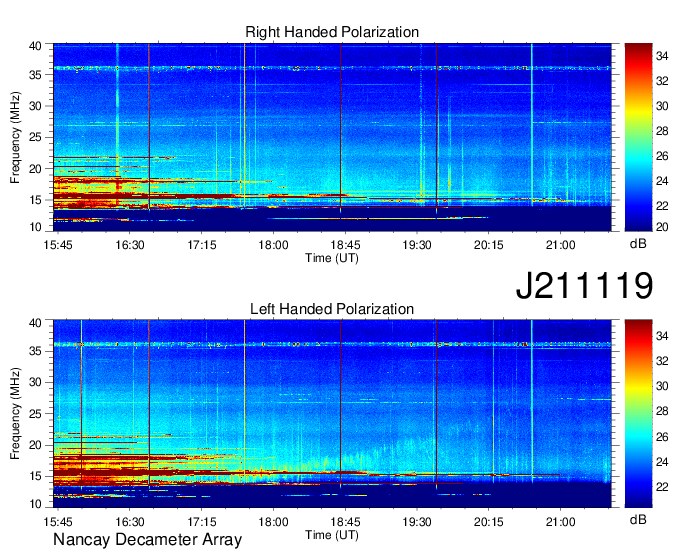The height and width of the screenshot is (552, 680).
Task: Click the 15:45 time tick on right-handed plot
Action: tap(58, 245)
